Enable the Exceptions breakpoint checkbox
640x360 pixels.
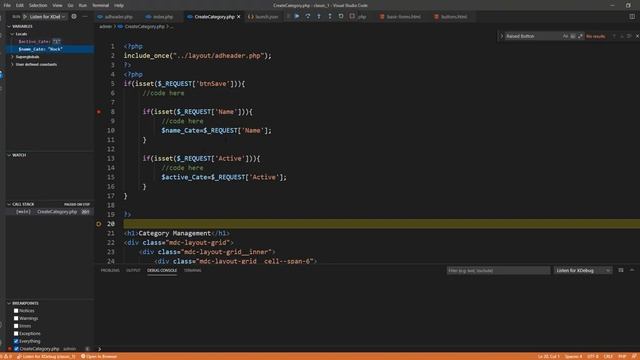[x=16, y=333]
